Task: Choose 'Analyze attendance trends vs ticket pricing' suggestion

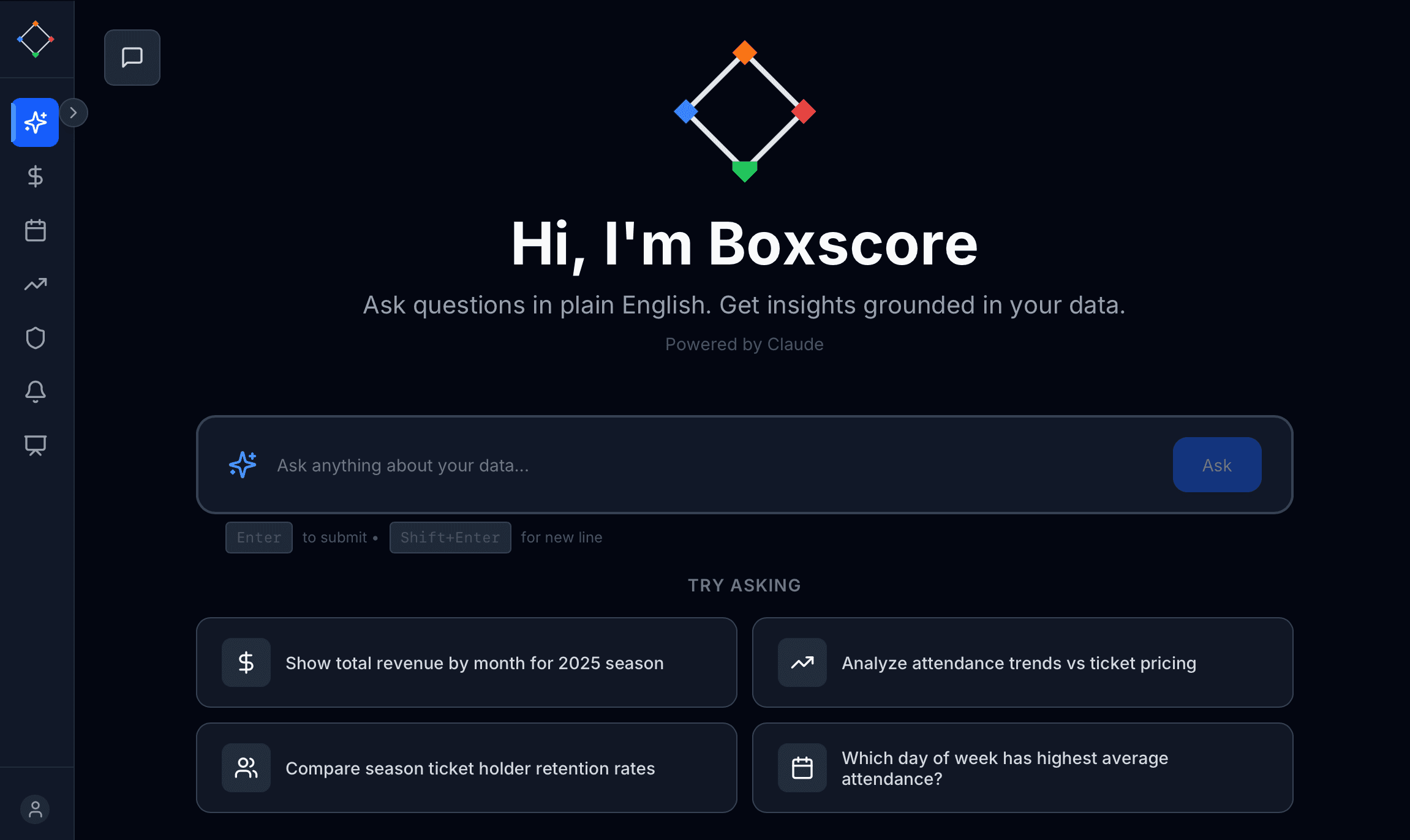Action: point(1022,662)
